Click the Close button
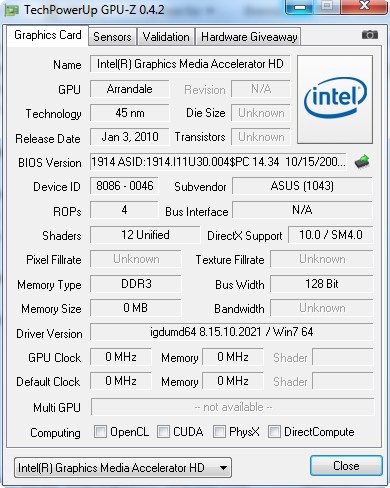 [x=346, y=465]
